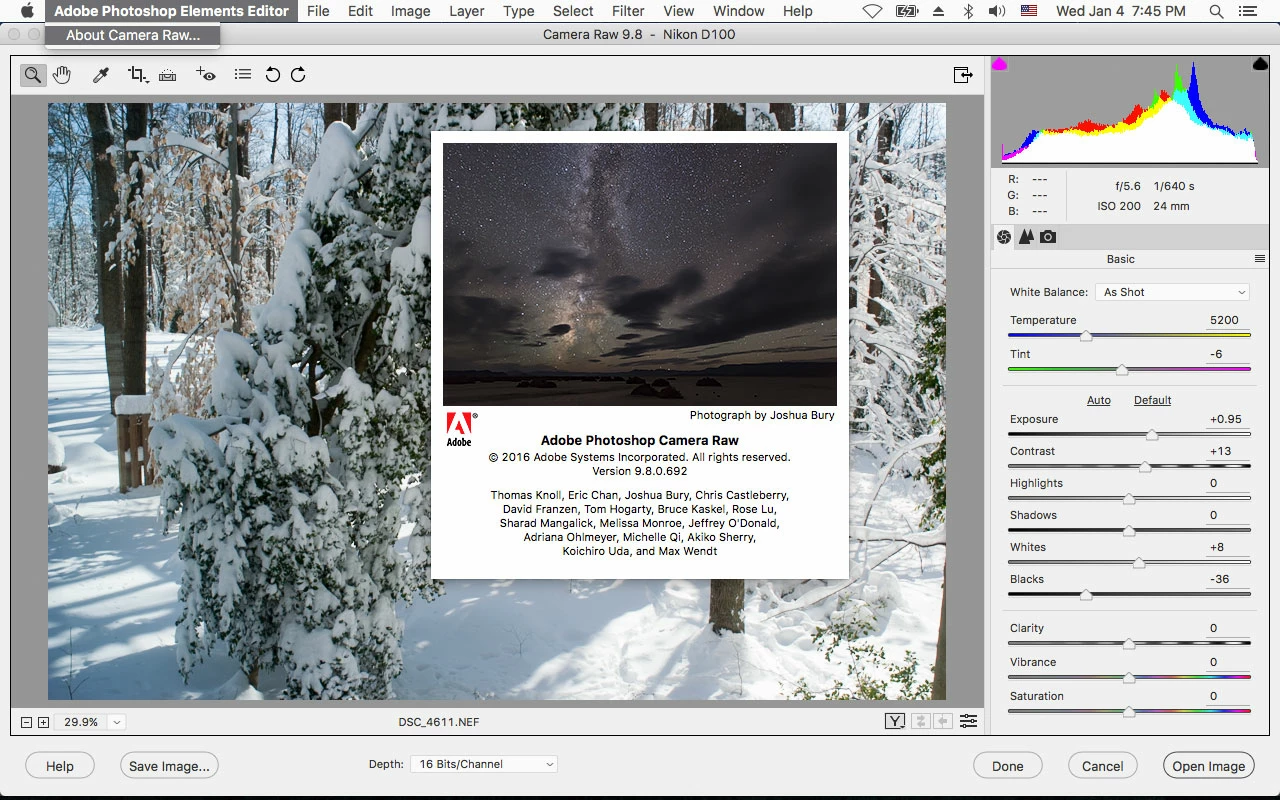Screen dimensions: 1280x800
Task: Switch to the Detail panel tab icon
Action: pyautogui.click(x=1026, y=237)
